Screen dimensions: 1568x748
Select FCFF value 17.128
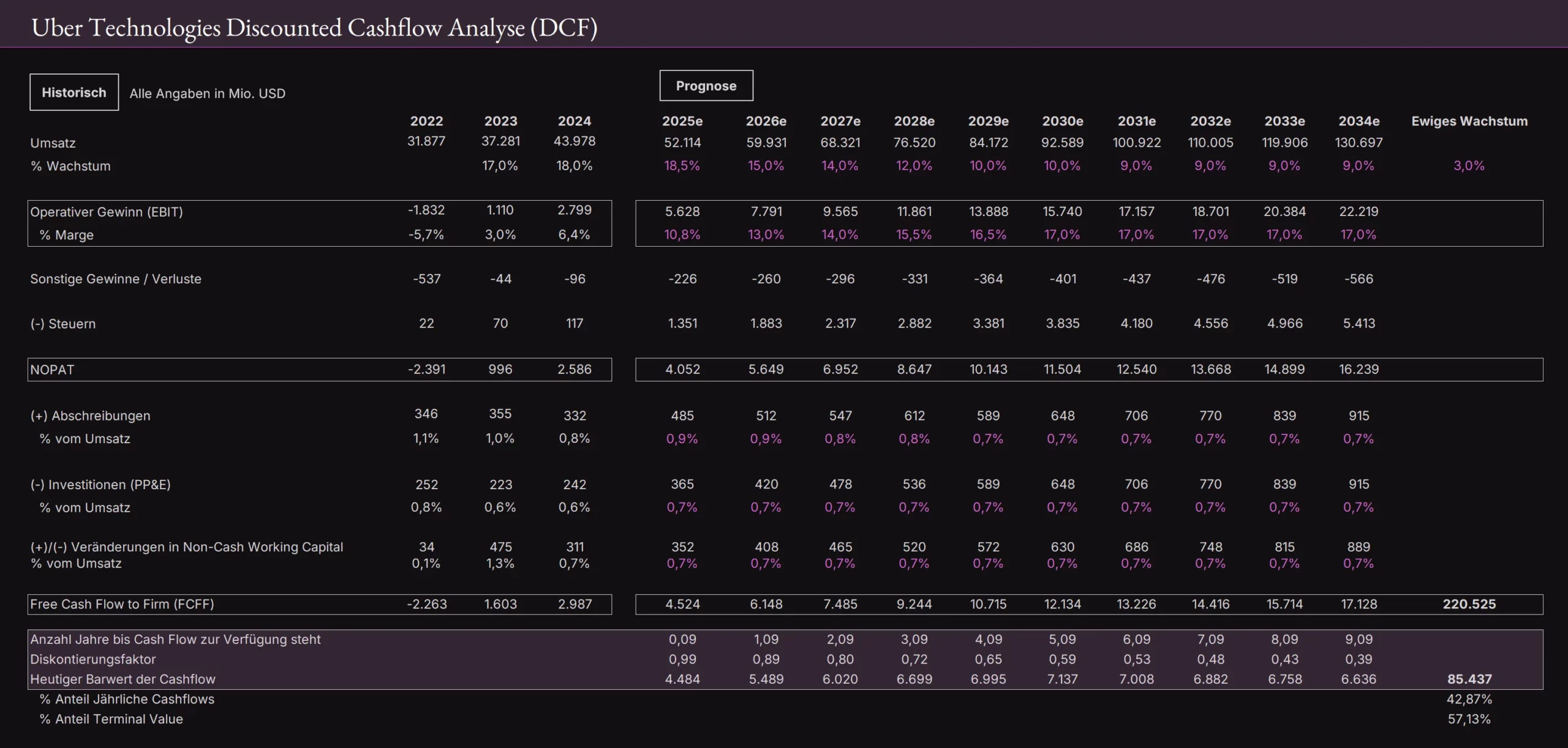click(1359, 605)
